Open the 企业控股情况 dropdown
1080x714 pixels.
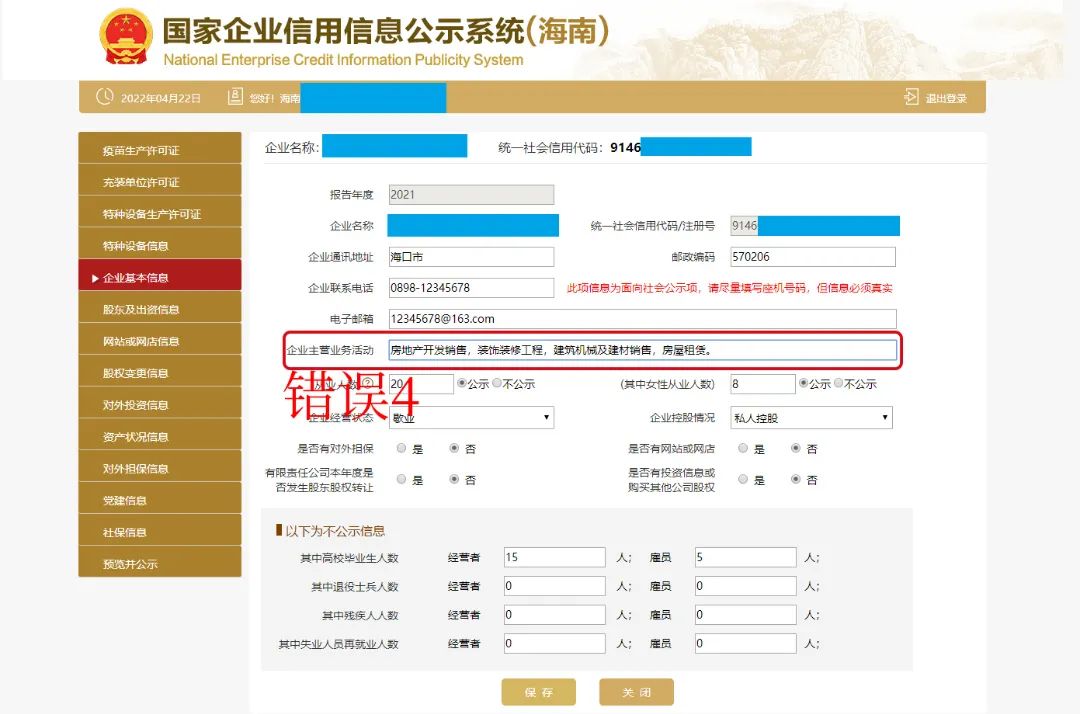tap(811, 417)
